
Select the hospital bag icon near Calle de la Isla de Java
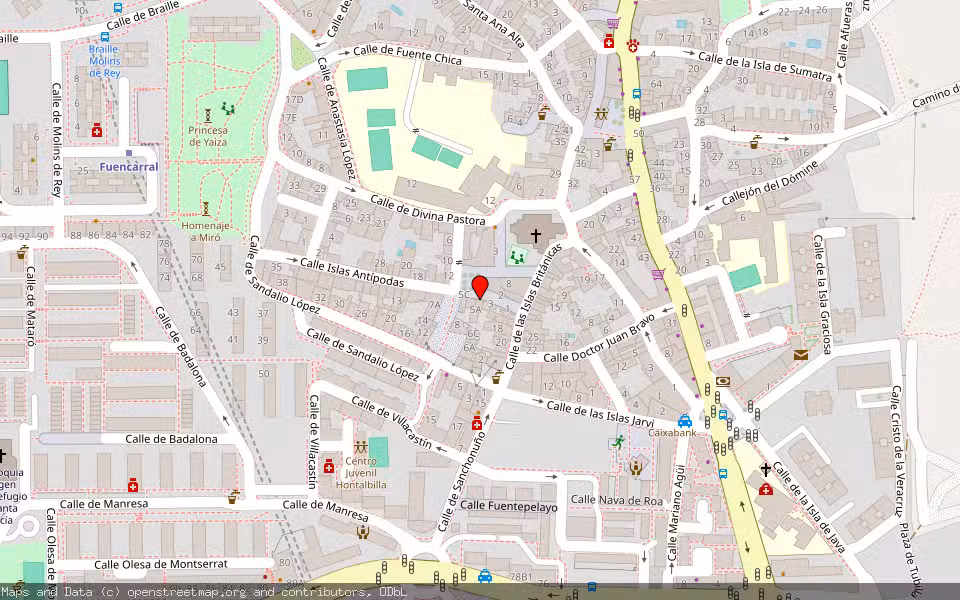click(x=765, y=490)
